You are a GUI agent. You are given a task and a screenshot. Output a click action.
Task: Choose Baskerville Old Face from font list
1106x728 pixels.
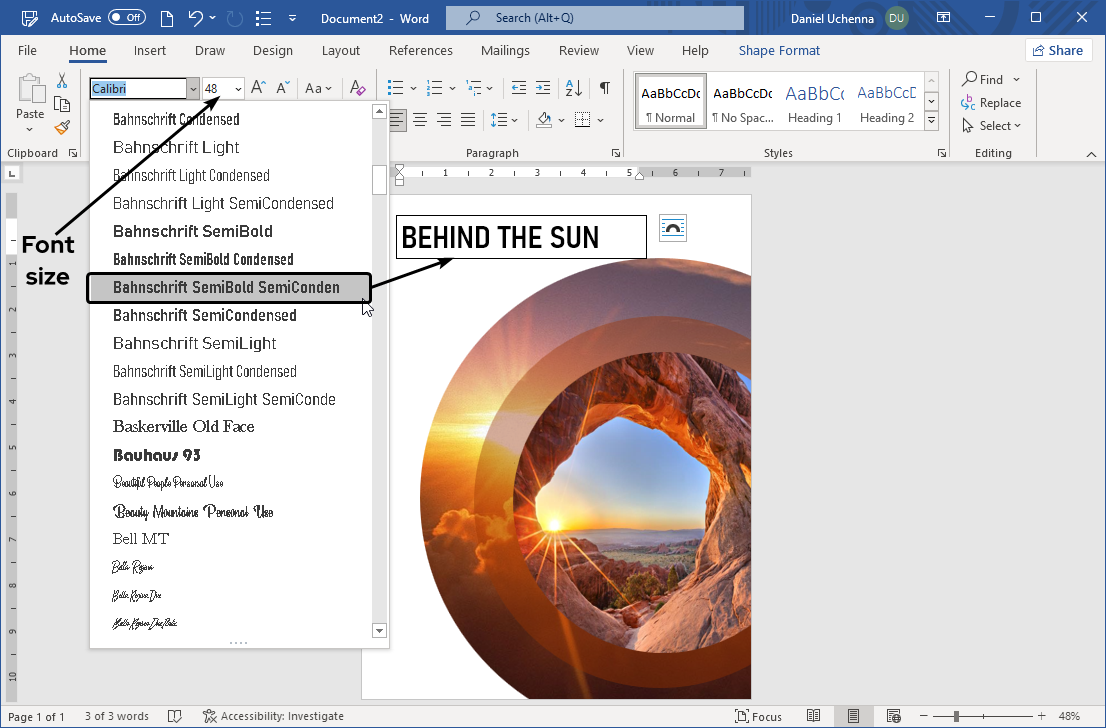tap(184, 427)
